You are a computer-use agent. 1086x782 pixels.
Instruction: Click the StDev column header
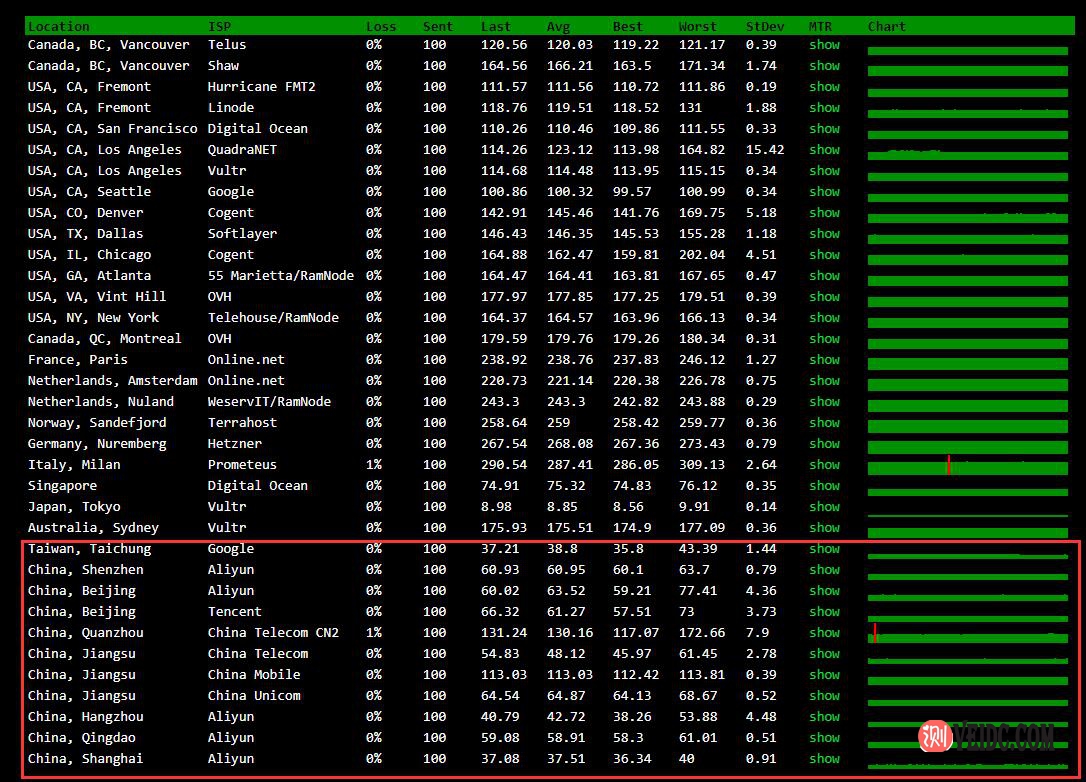coord(765,27)
